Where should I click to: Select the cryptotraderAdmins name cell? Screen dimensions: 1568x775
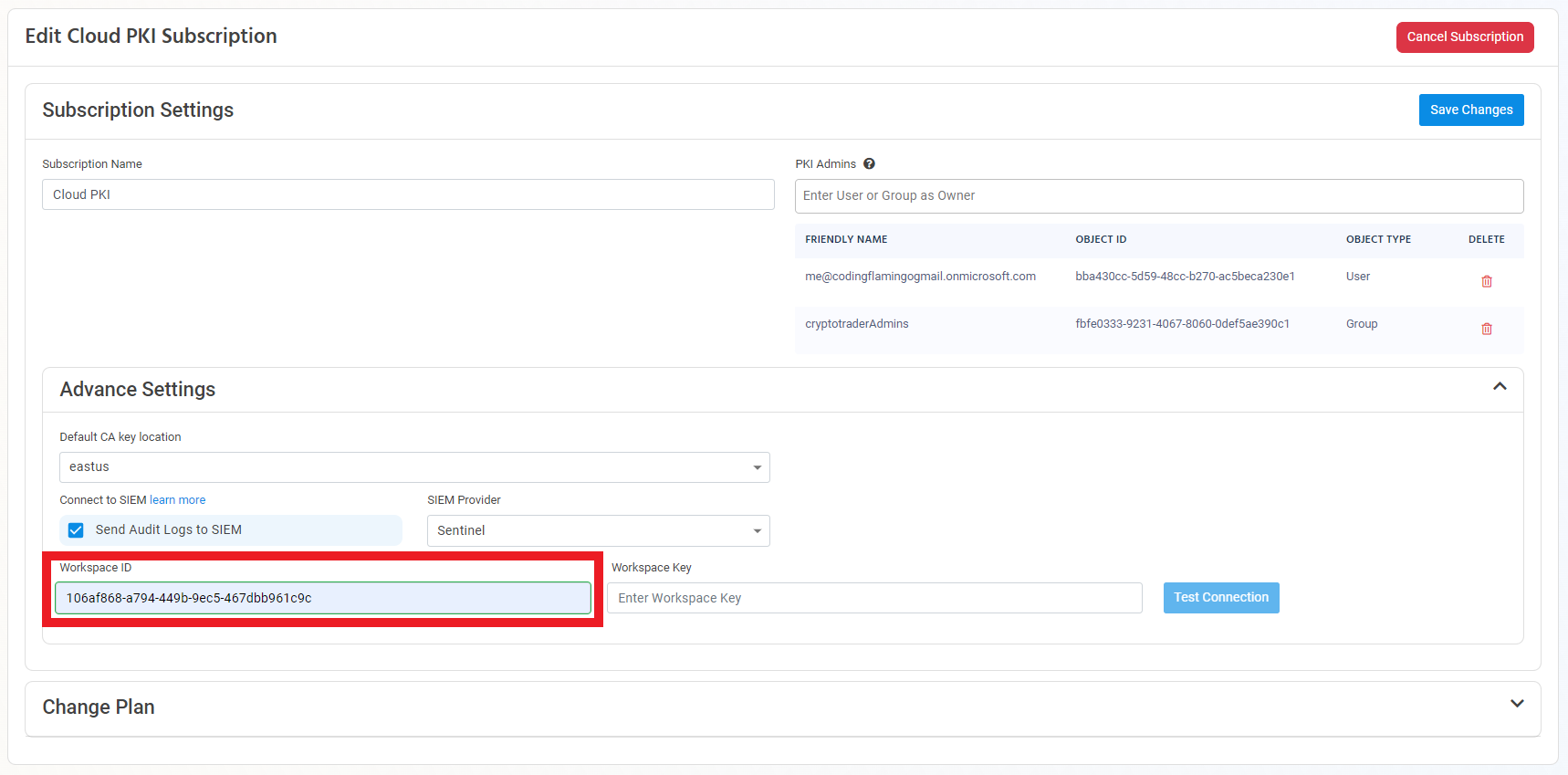coord(857,324)
